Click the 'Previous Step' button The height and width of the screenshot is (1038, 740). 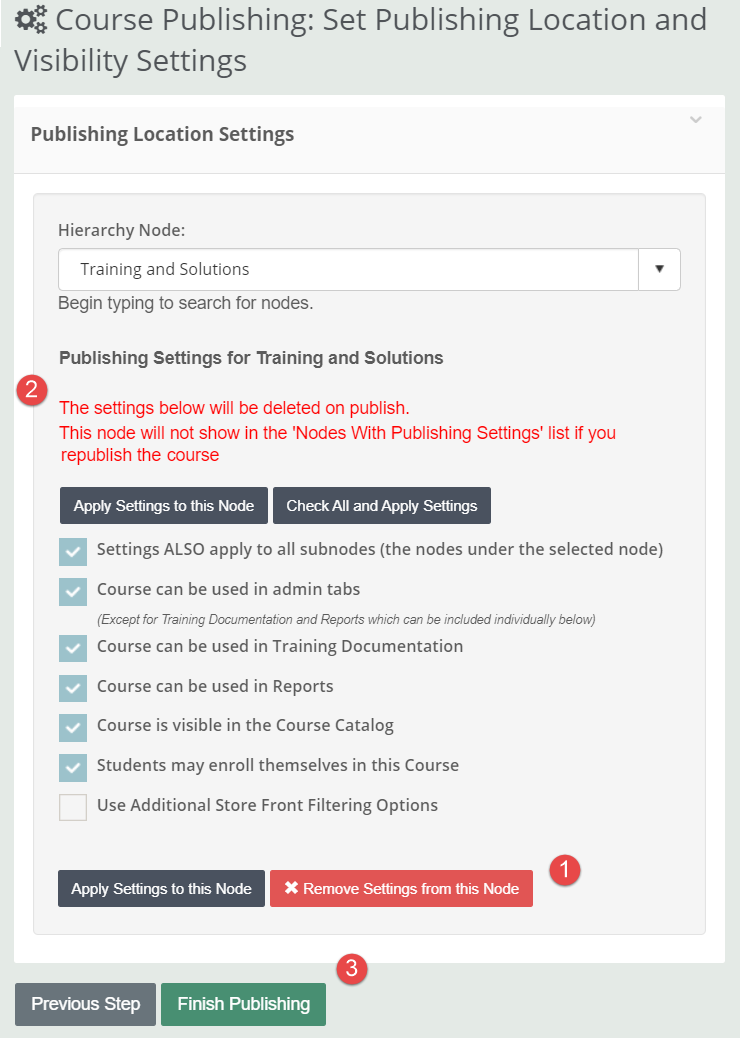[85, 1004]
